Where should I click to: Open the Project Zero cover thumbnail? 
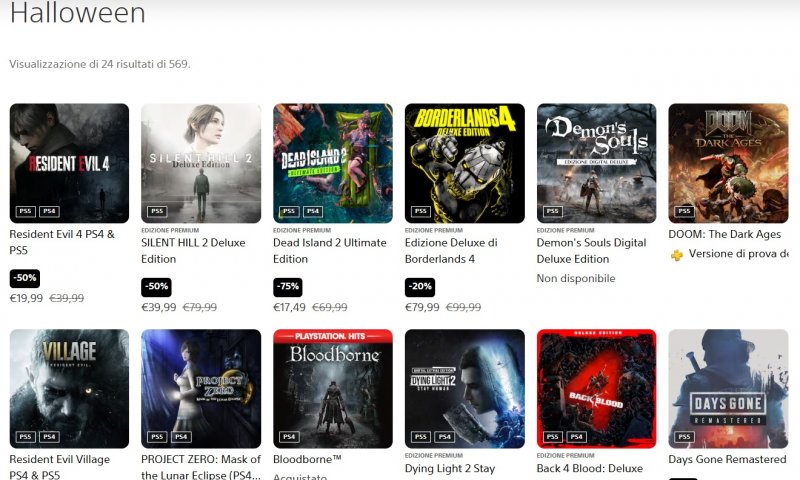point(201,389)
